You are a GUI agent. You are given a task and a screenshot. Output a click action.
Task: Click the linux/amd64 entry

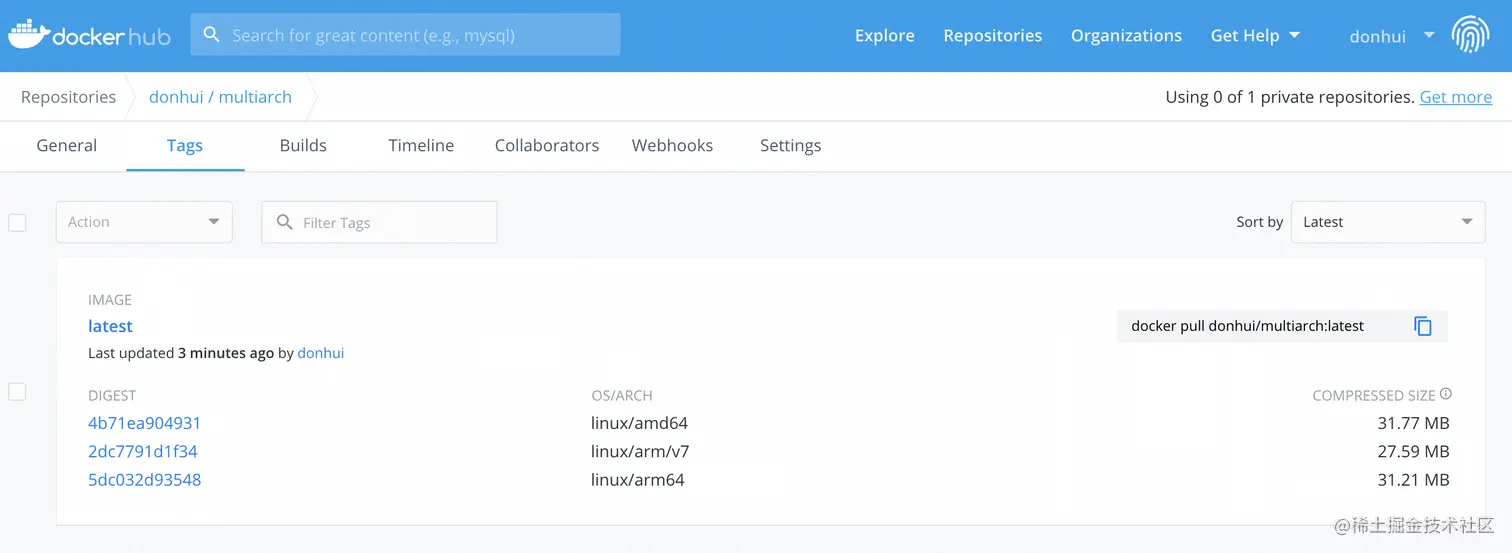click(639, 423)
